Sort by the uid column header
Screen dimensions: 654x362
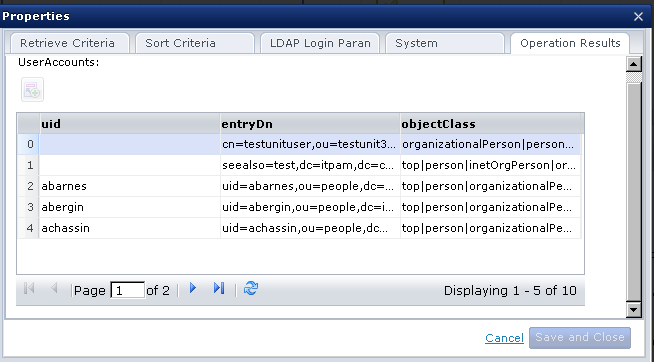(x=130, y=124)
